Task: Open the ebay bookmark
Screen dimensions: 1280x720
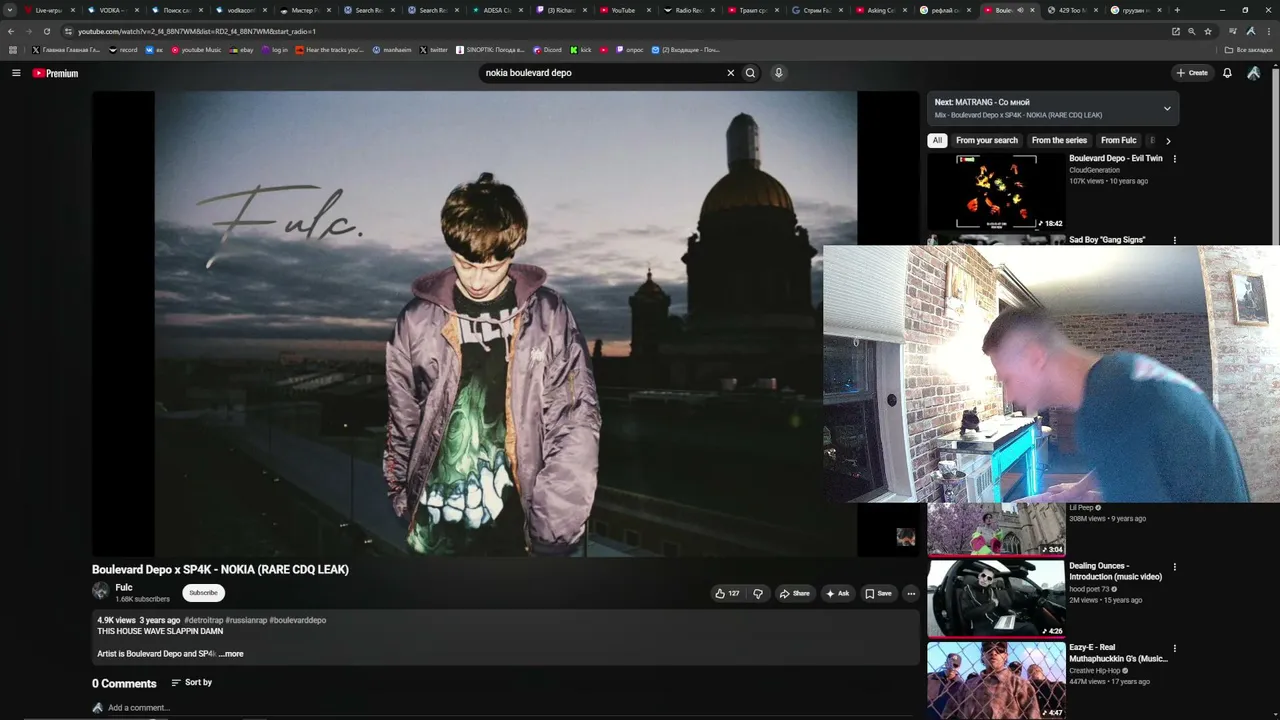Action: 241,49
